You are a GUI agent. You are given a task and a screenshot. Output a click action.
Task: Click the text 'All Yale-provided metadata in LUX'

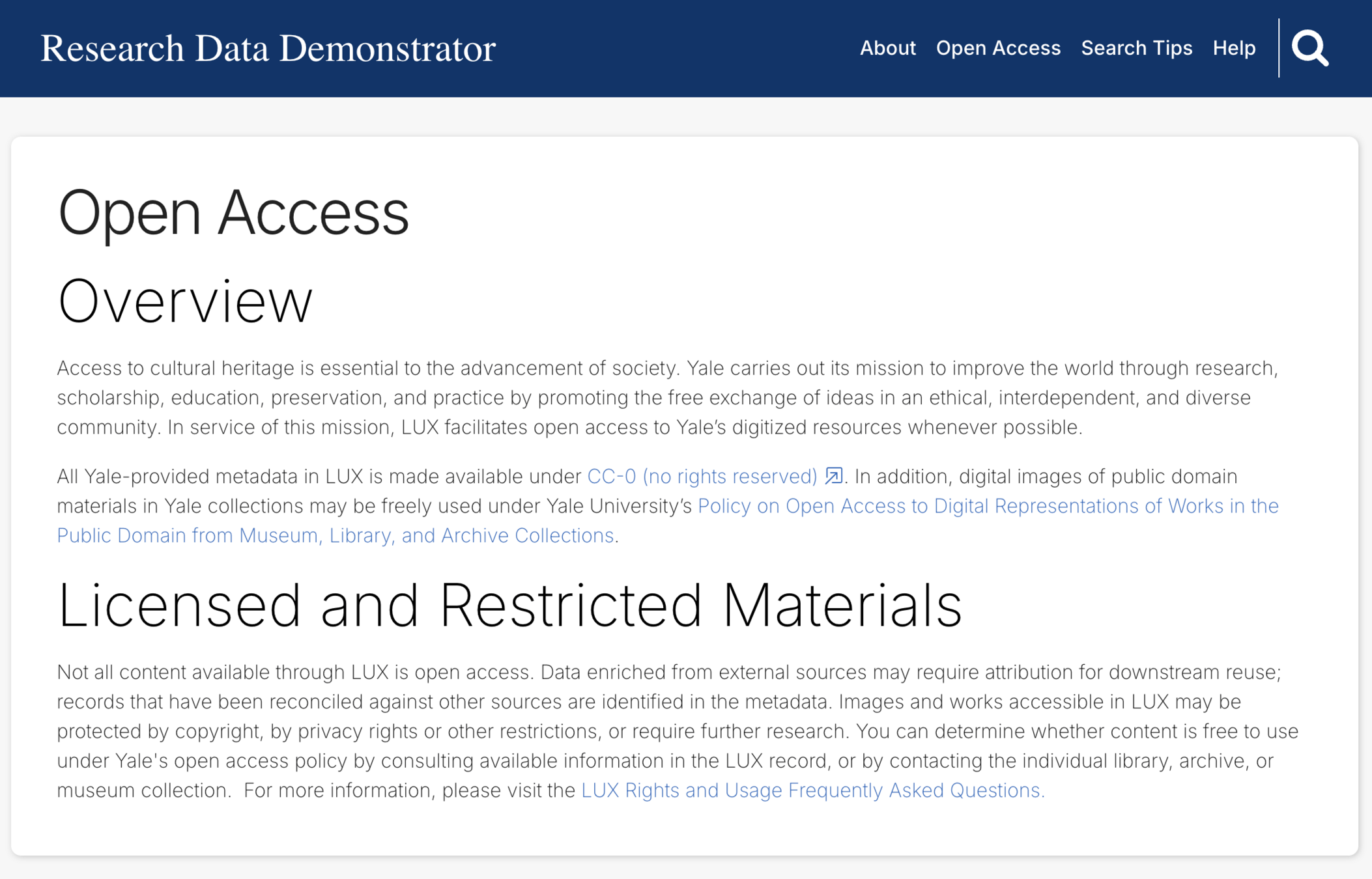click(208, 477)
